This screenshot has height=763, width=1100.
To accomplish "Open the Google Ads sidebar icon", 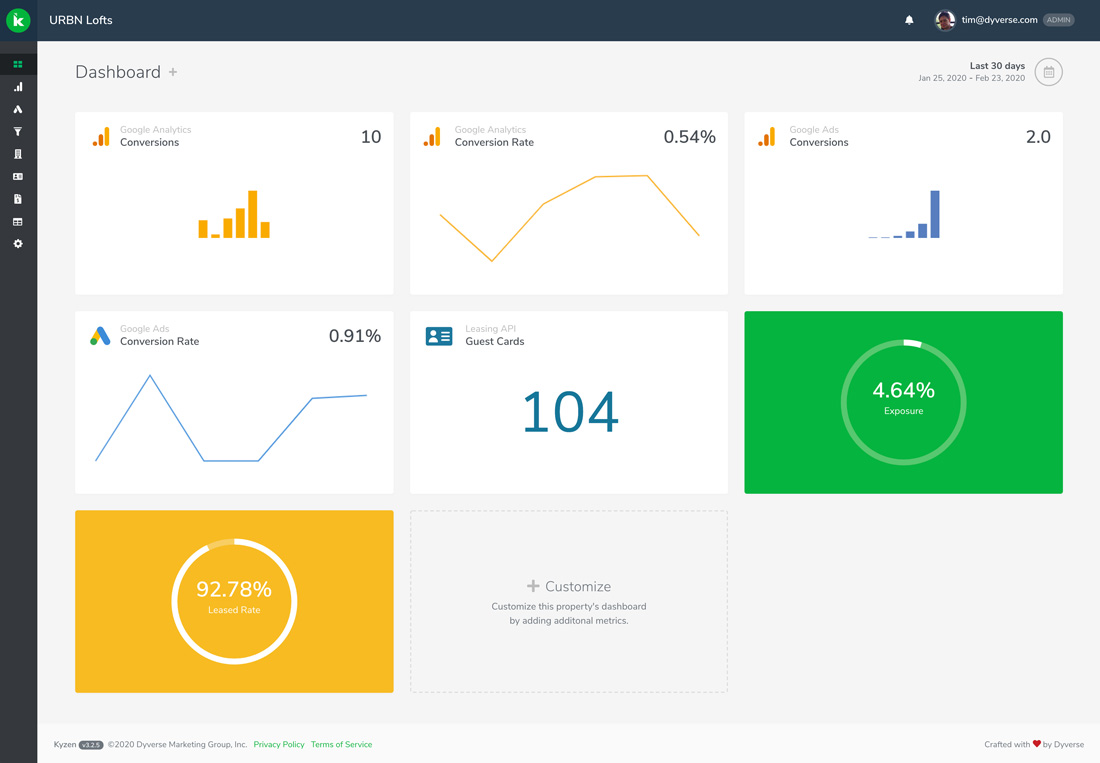I will [x=18, y=109].
